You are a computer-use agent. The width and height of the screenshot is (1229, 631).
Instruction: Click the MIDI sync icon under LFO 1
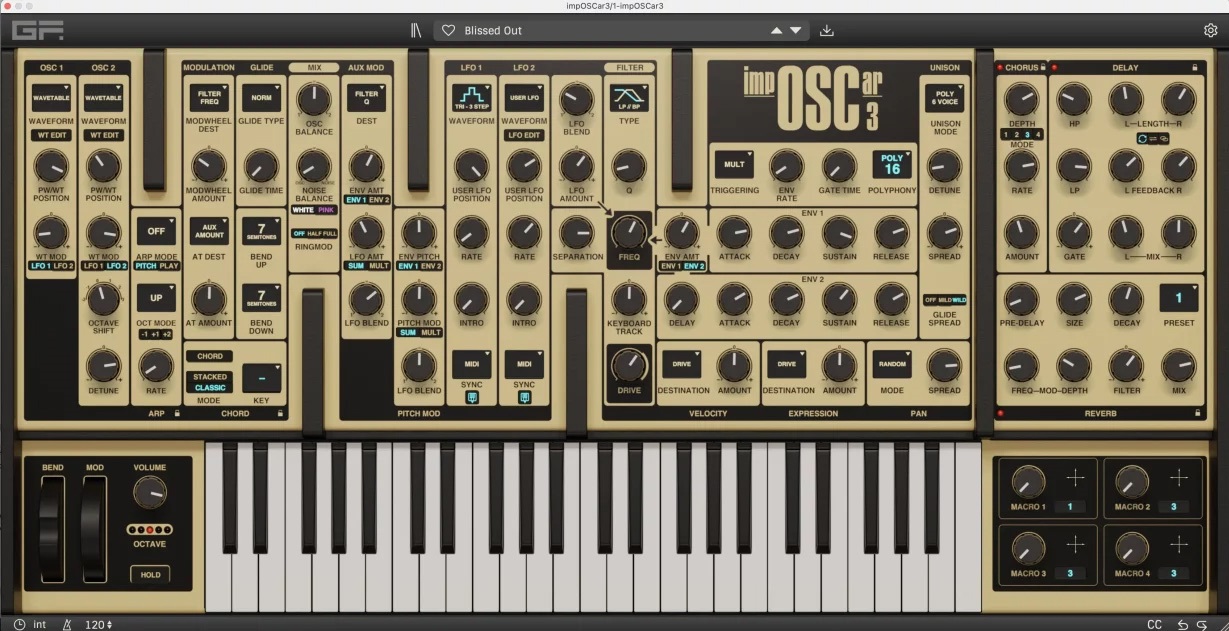pyautogui.click(x=471, y=396)
